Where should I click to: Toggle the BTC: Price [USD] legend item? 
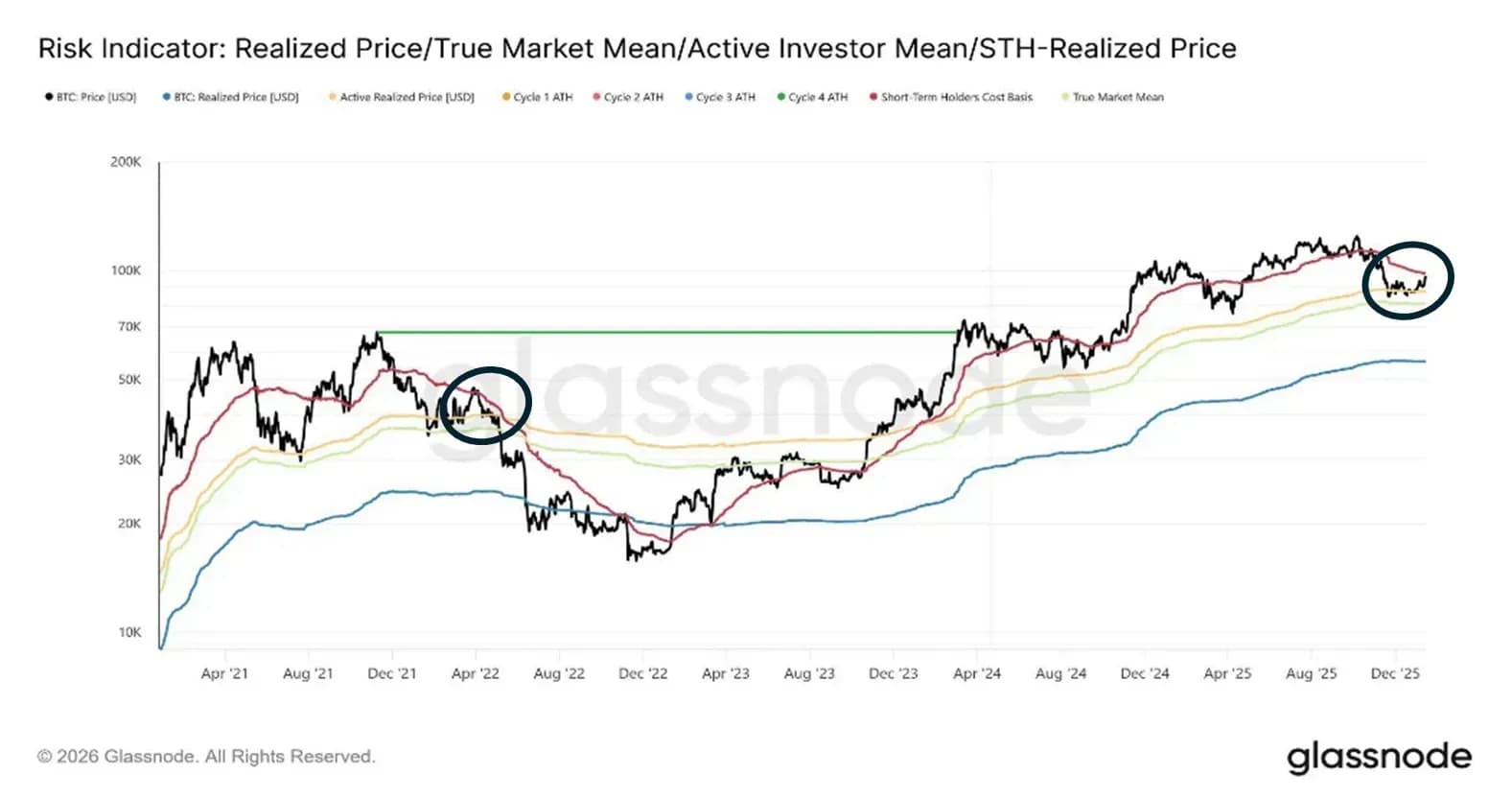coord(91,97)
